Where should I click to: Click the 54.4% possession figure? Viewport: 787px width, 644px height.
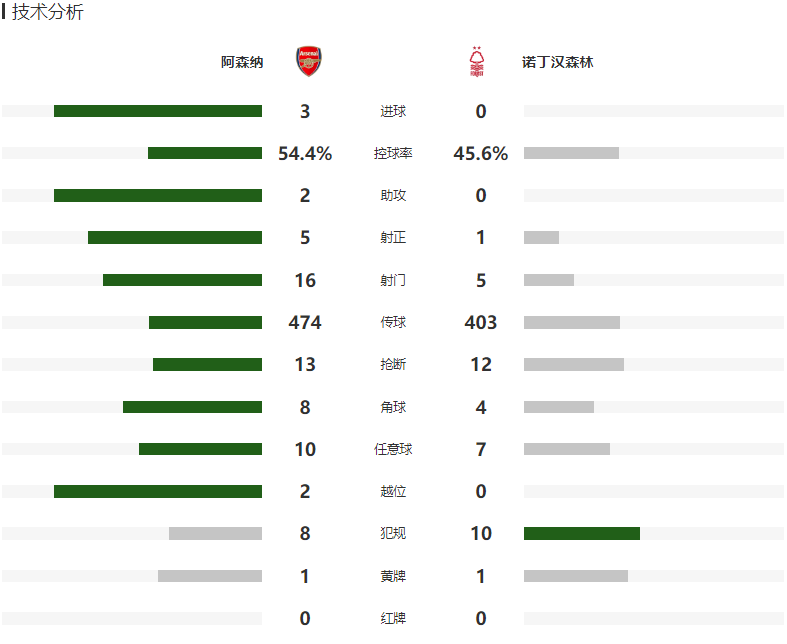pos(305,153)
